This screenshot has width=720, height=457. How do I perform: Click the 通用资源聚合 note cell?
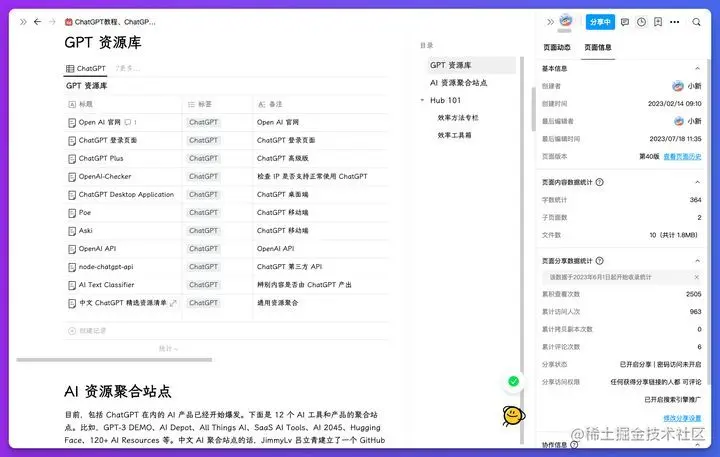277,303
